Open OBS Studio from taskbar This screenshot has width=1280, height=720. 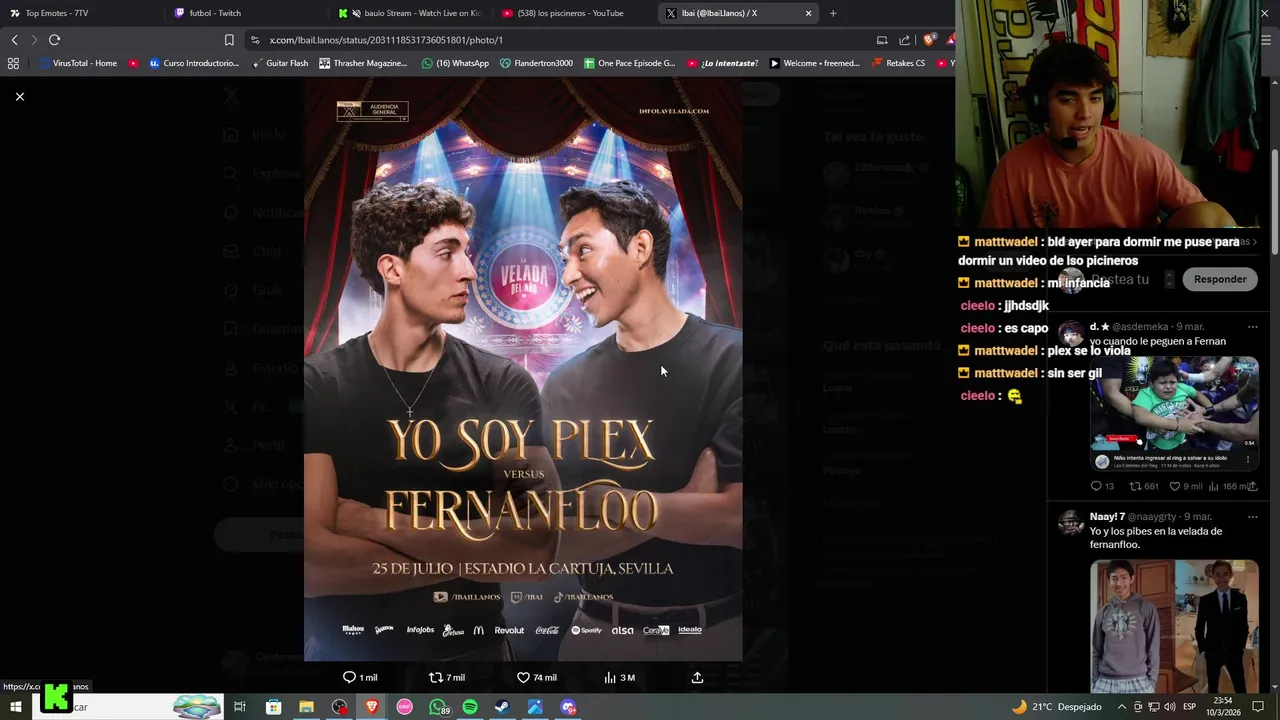click(339, 707)
